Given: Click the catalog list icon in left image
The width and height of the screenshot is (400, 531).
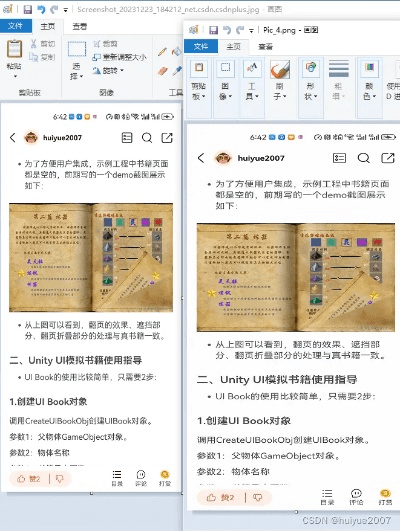Looking at the screenshot, I should 127,137.
